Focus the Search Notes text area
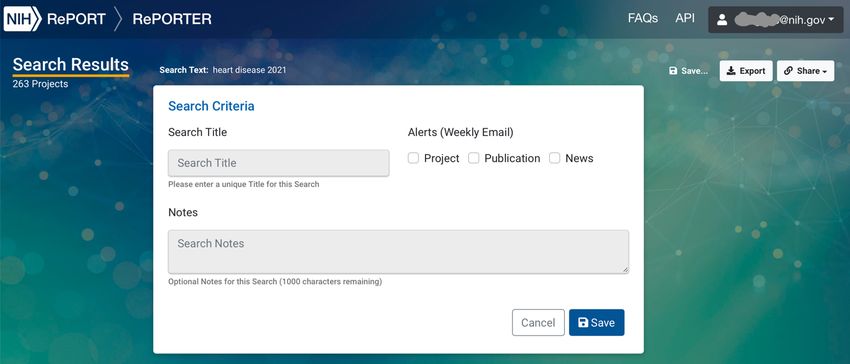The width and height of the screenshot is (850, 364). click(x=398, y=252)
